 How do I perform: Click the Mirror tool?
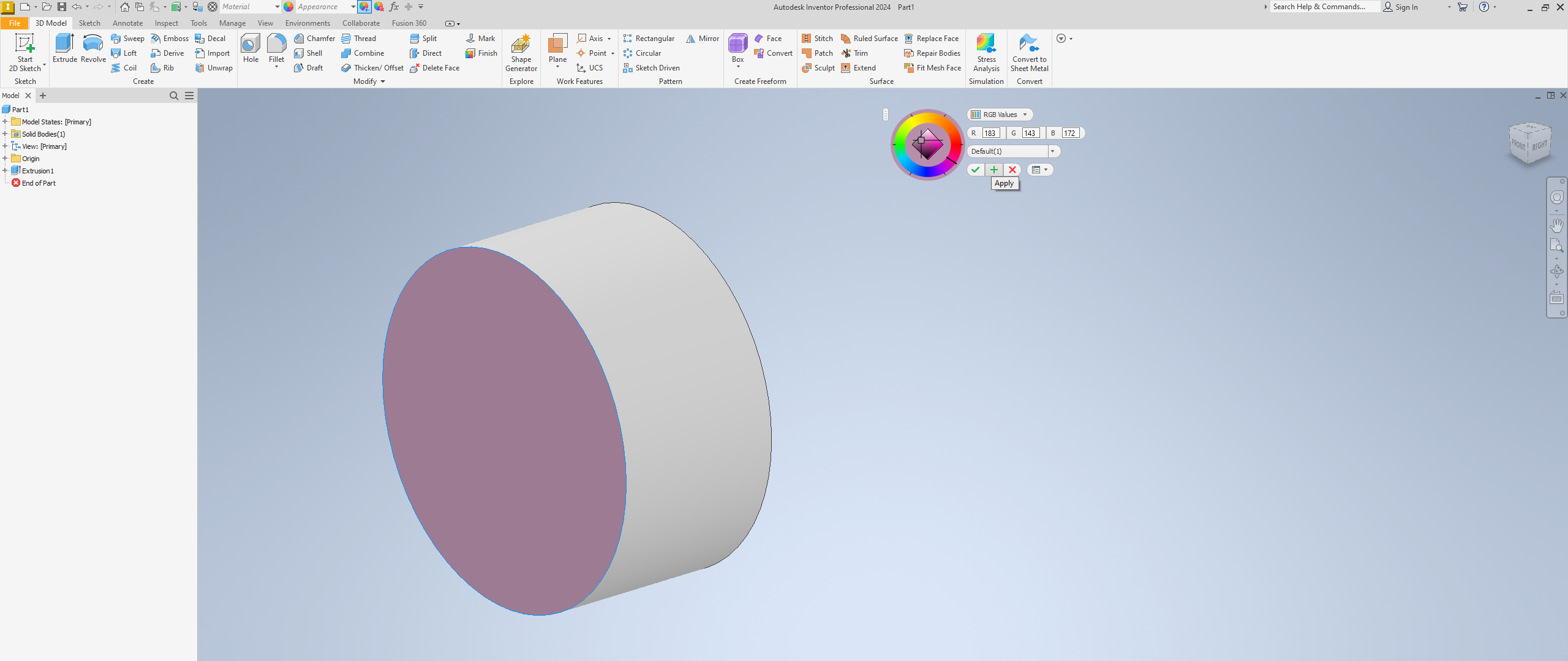703,39
